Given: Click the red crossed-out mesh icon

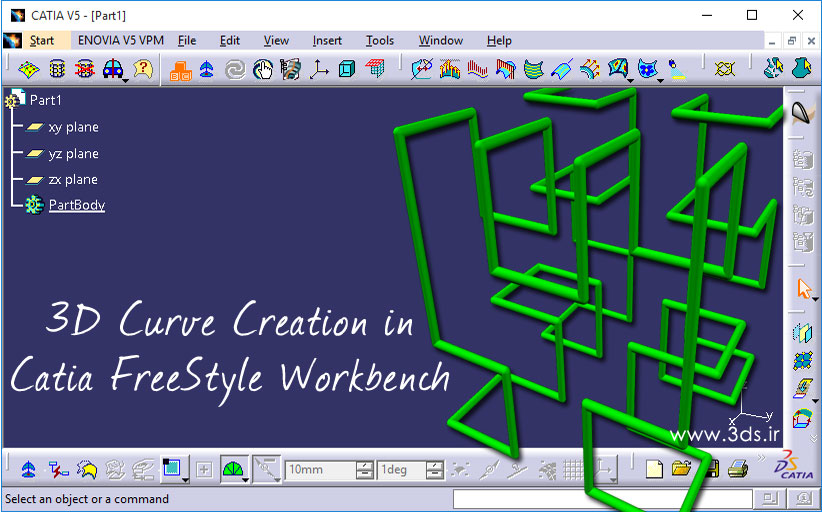Looking at the screenshot, I should click(85, 69).
